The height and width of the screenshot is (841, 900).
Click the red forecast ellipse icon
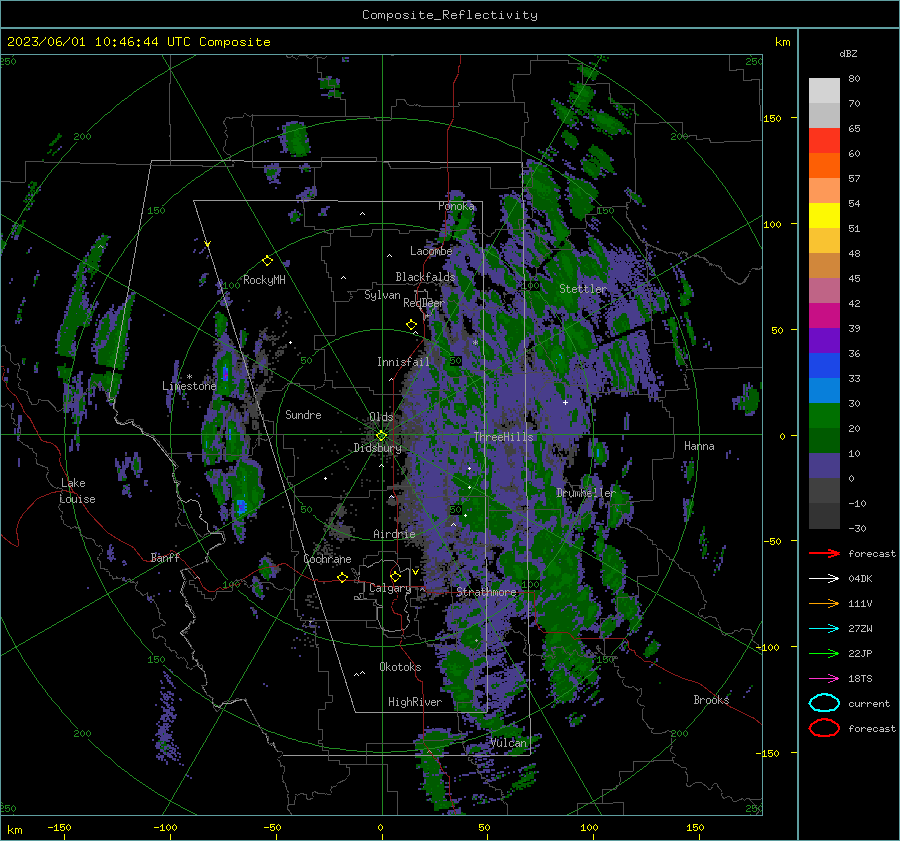coord(824,728)
